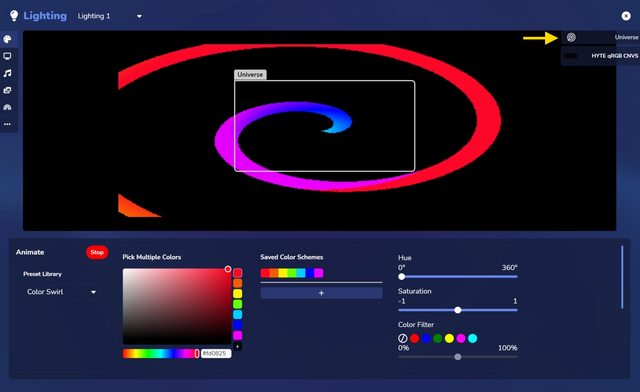
Task: Select the HYTE qRGB CNVS device entry
Action: coord(600,56)
